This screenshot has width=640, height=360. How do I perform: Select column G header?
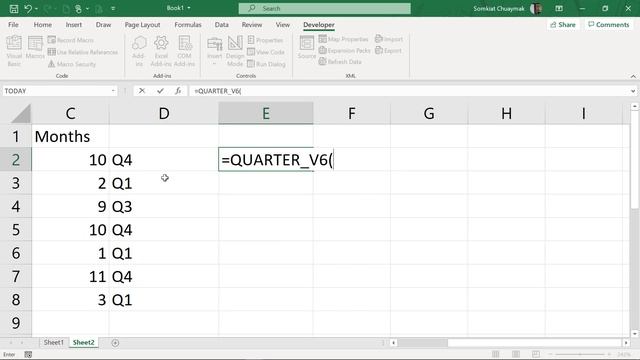click(429, 113)
